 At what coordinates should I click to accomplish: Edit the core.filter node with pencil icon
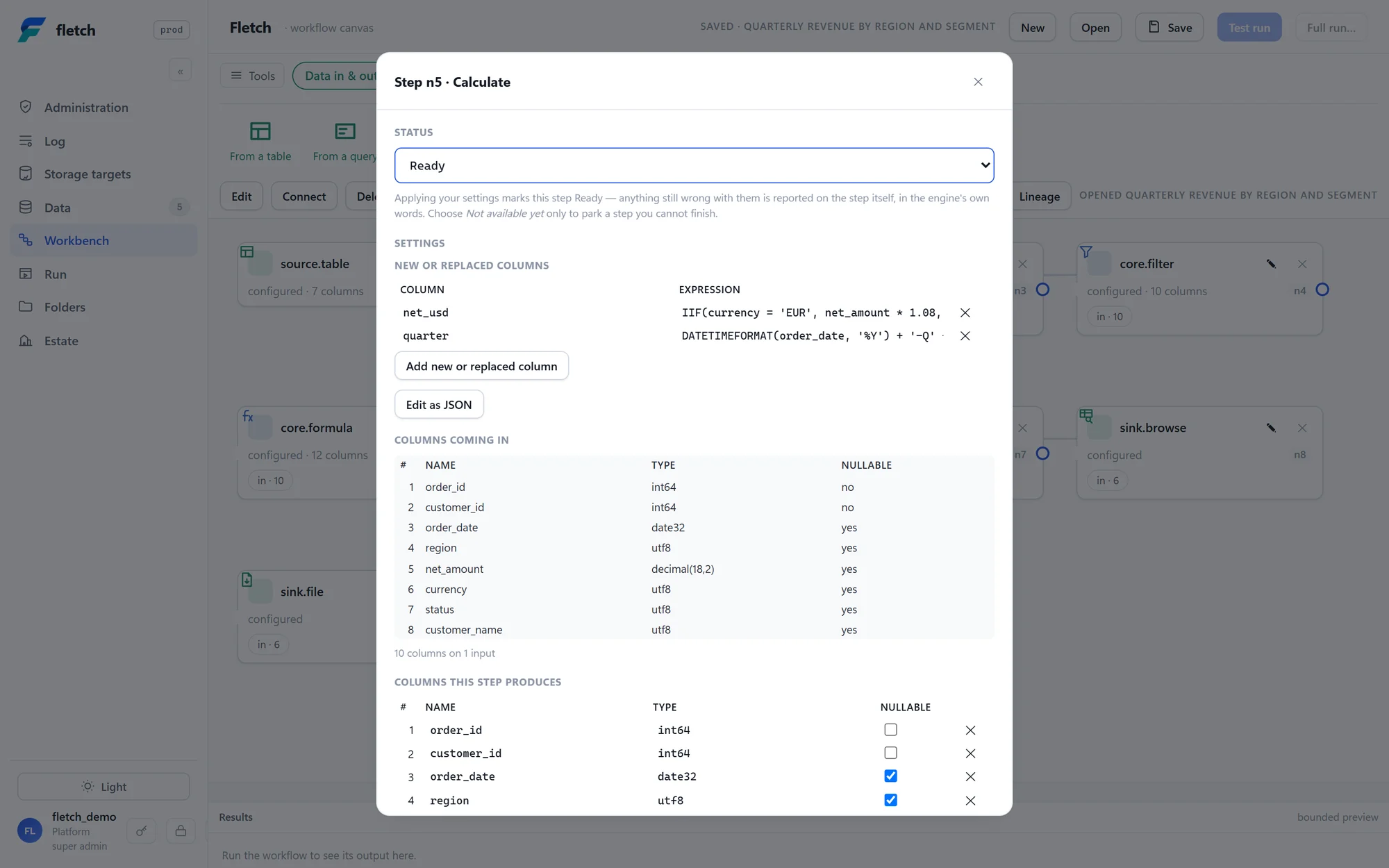pos(1271,264)
